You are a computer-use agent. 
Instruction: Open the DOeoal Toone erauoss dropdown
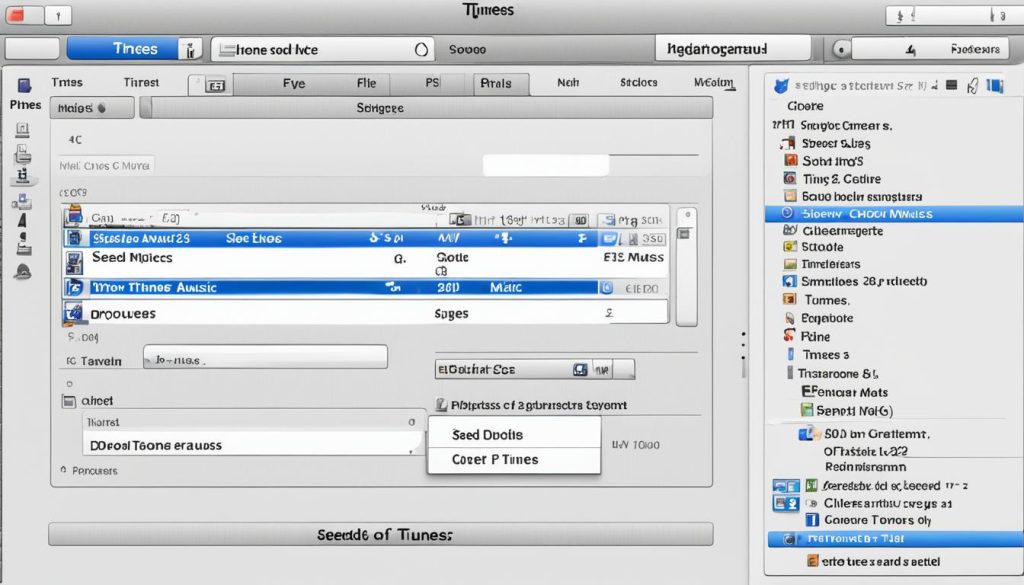254,445
